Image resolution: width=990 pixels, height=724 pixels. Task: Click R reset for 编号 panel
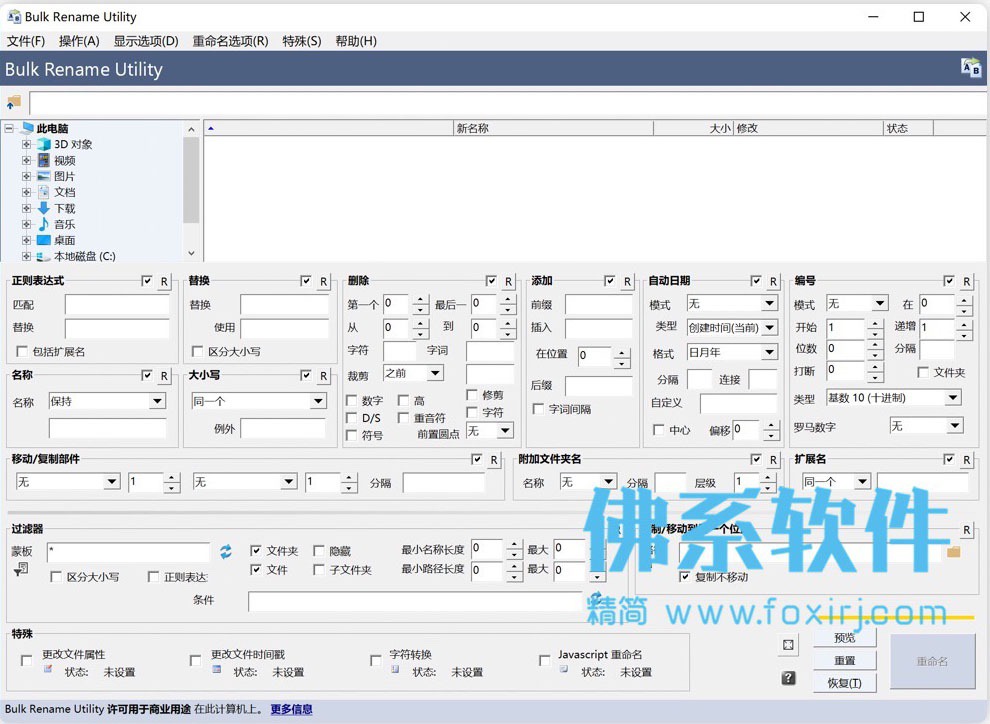pos(966,282)
